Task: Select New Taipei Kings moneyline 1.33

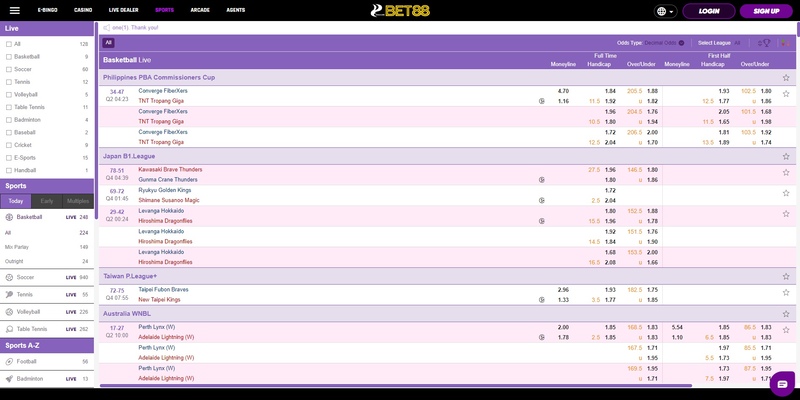Action: (563, 300)
